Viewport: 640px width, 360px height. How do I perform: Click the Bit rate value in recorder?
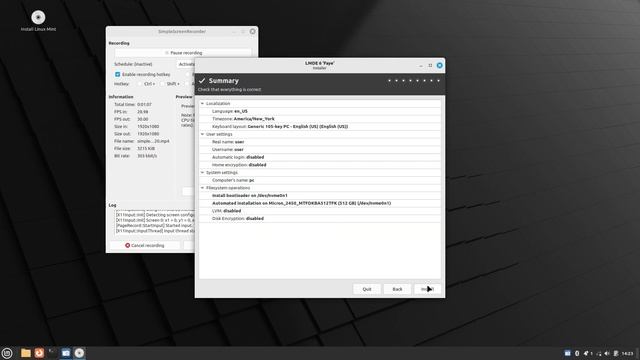tap(147, 156)
